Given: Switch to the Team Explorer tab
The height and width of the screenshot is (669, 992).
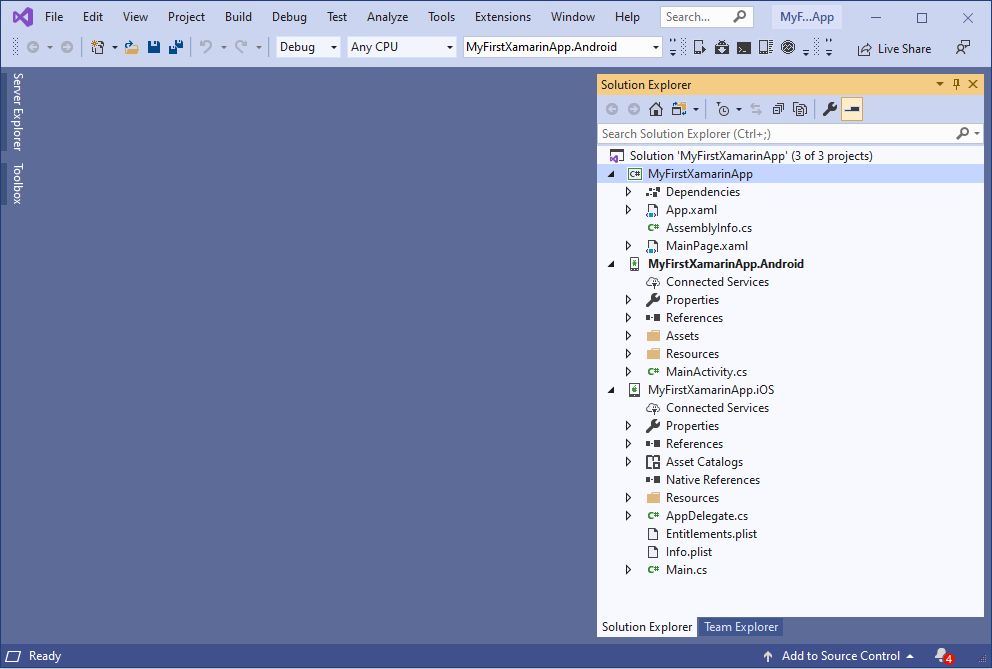Looking at the screenshot, I should coord(741,627).
